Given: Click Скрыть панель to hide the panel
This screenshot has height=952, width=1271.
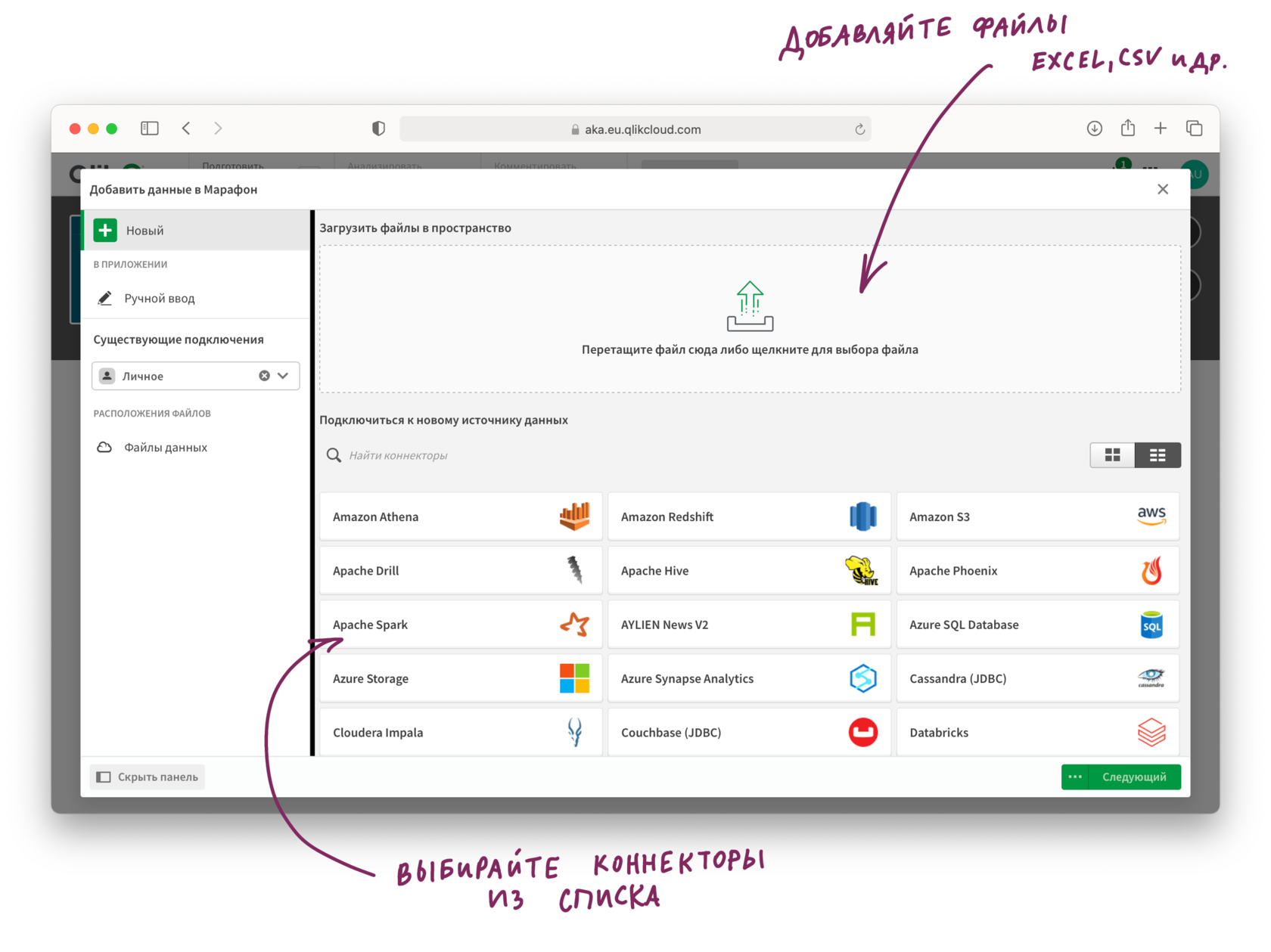Looking at the screenshot, I should [148, 777].
